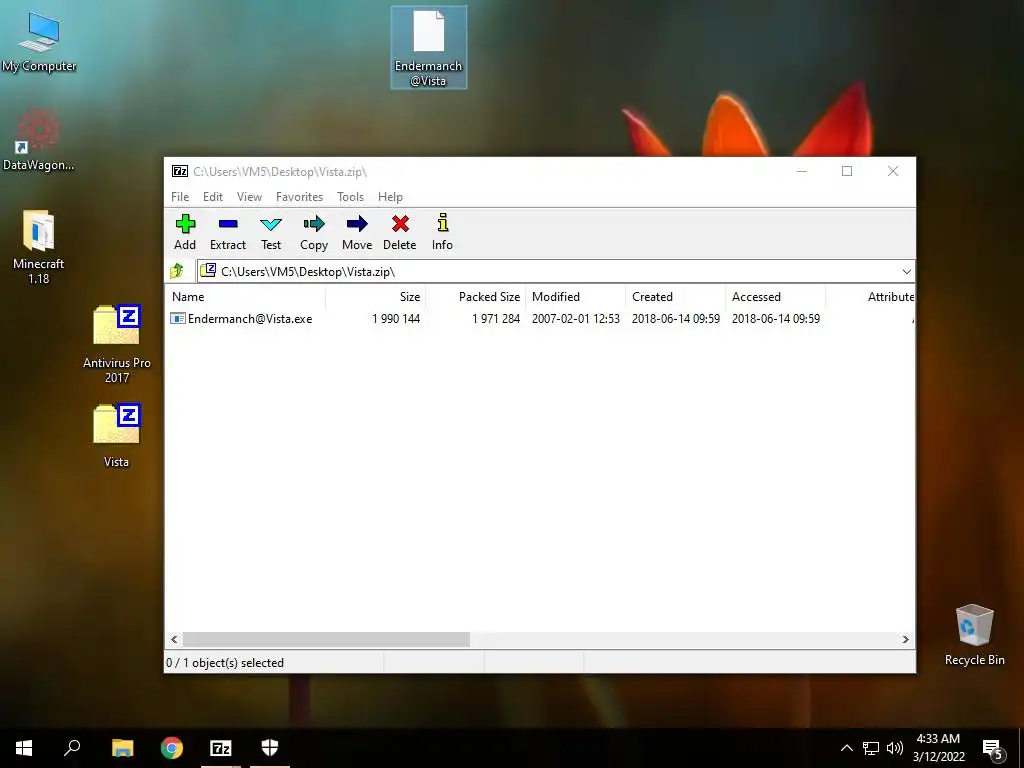Open the Info toolbar button

[x=442, y=232]
